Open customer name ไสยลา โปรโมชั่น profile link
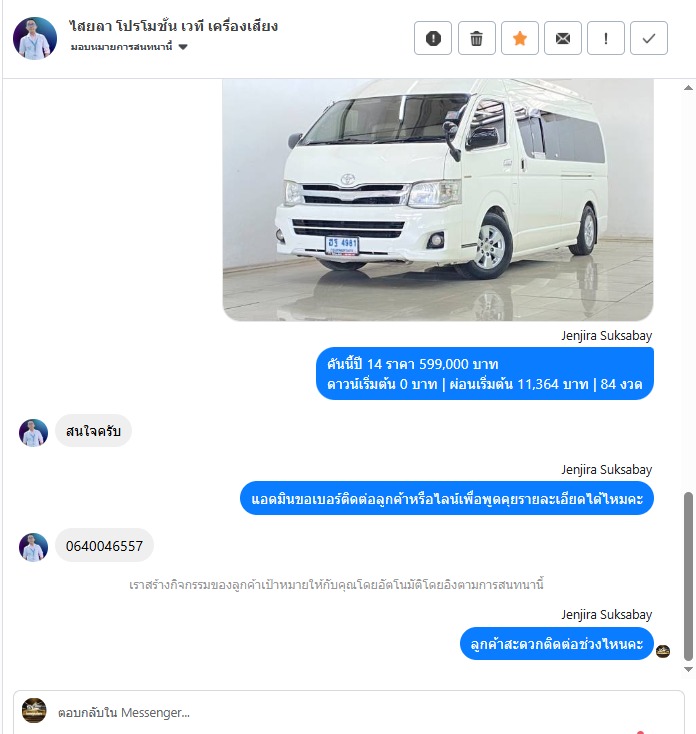Viewport: 696px width, 734px height. (174, 26)
